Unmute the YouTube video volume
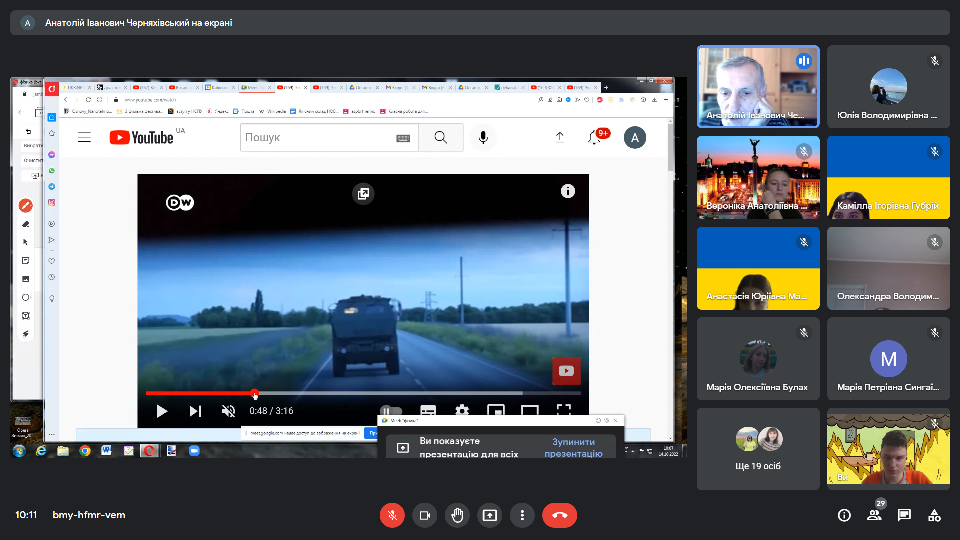The image size is (960, 540). pos(228,411)
